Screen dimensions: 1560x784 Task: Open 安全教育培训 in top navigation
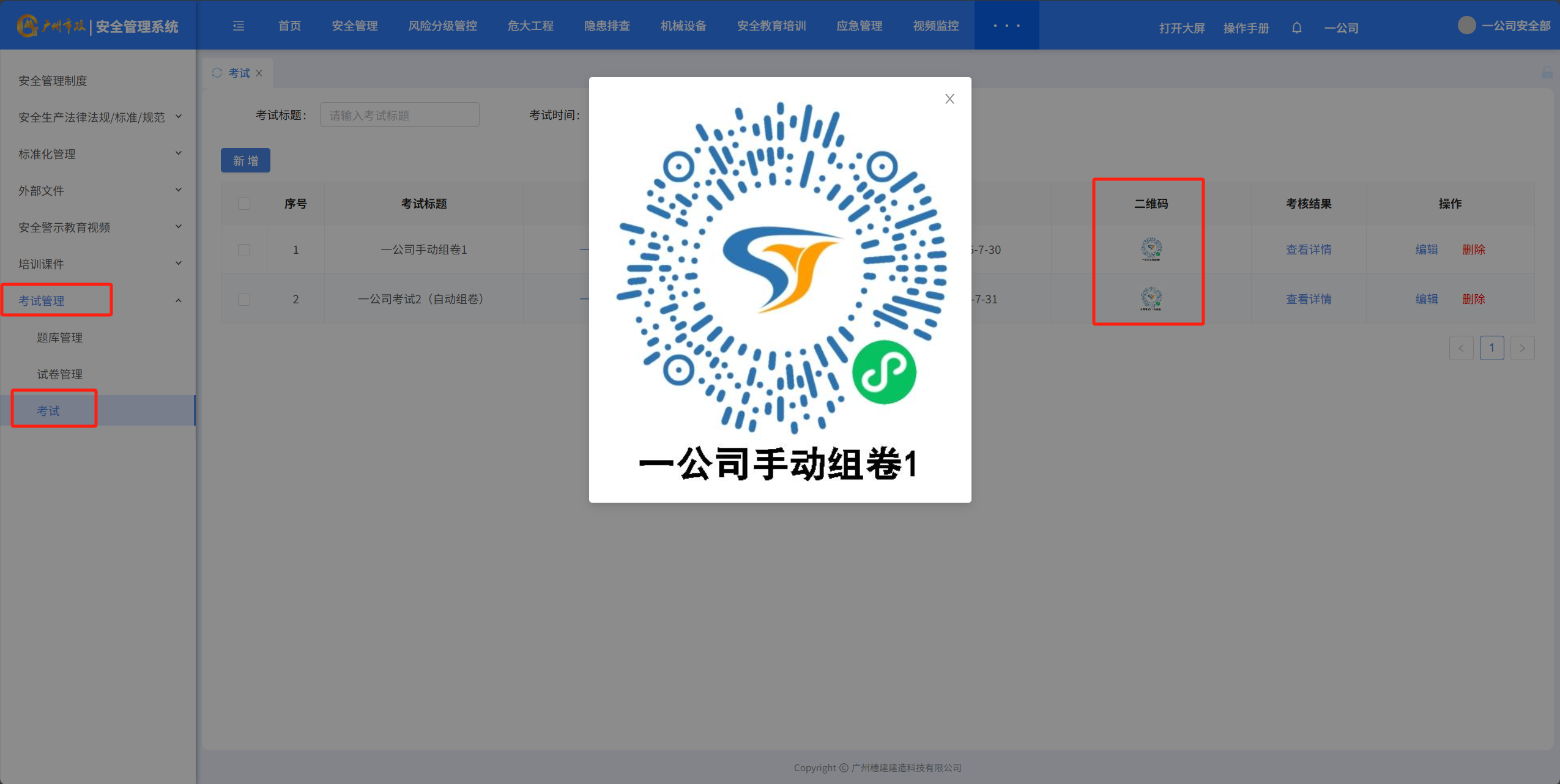(771, 26)
